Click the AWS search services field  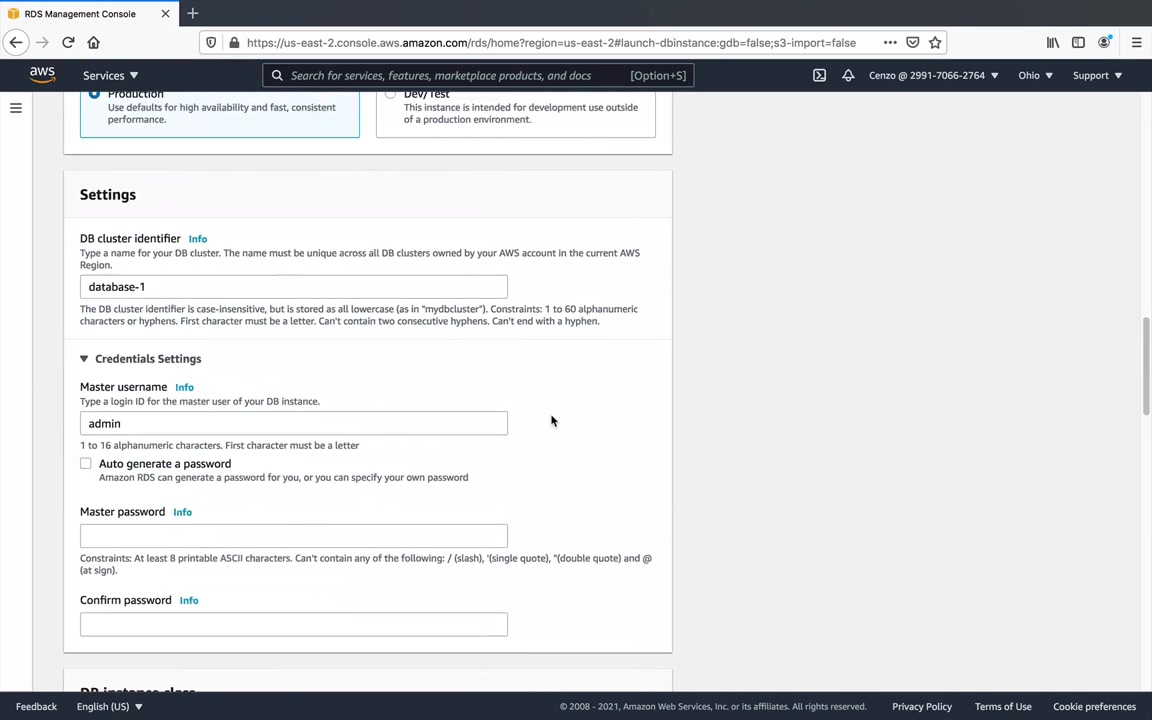click(478, 76)
